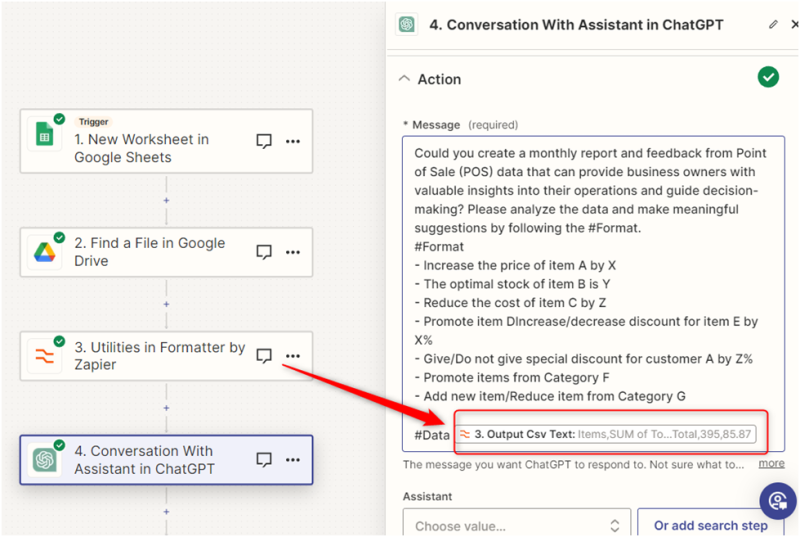Image resolution: width=800 pixels, height=537 pixels.
Task: Click the ChatGPT icon in step 4
Action: click(x=44, y=459)
